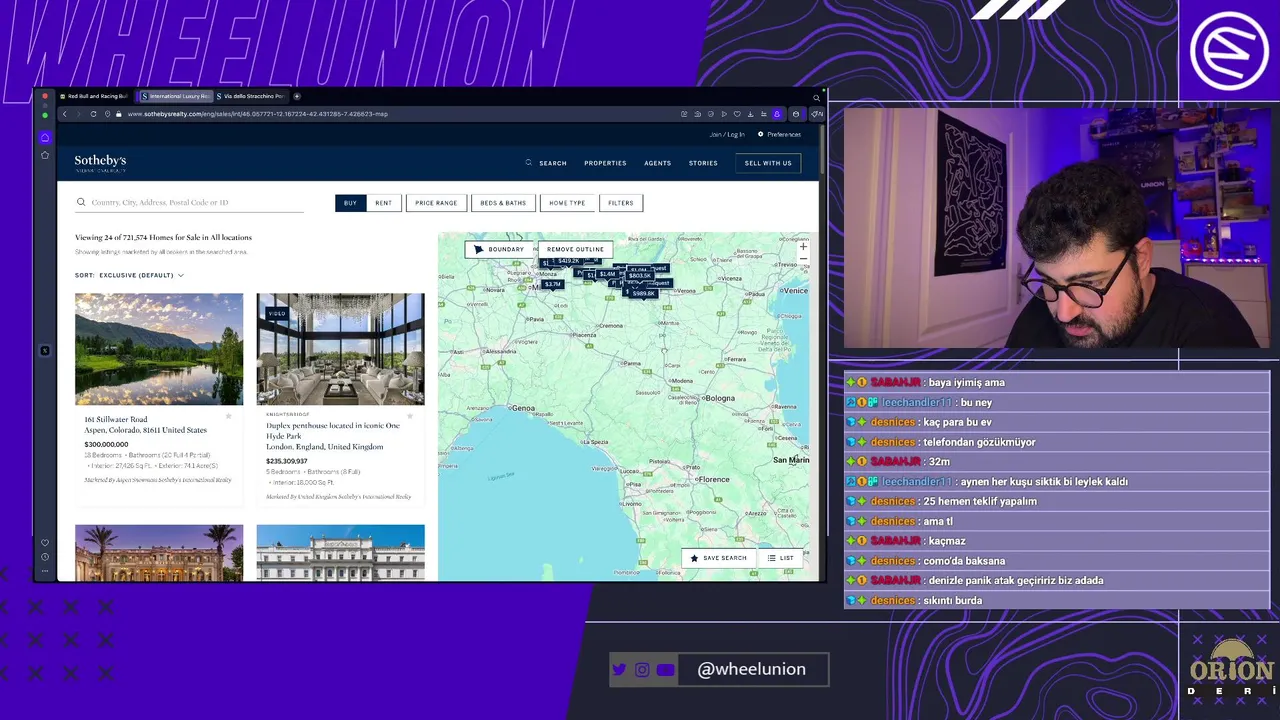Zoom out the map with minus

tap(802, 259)
